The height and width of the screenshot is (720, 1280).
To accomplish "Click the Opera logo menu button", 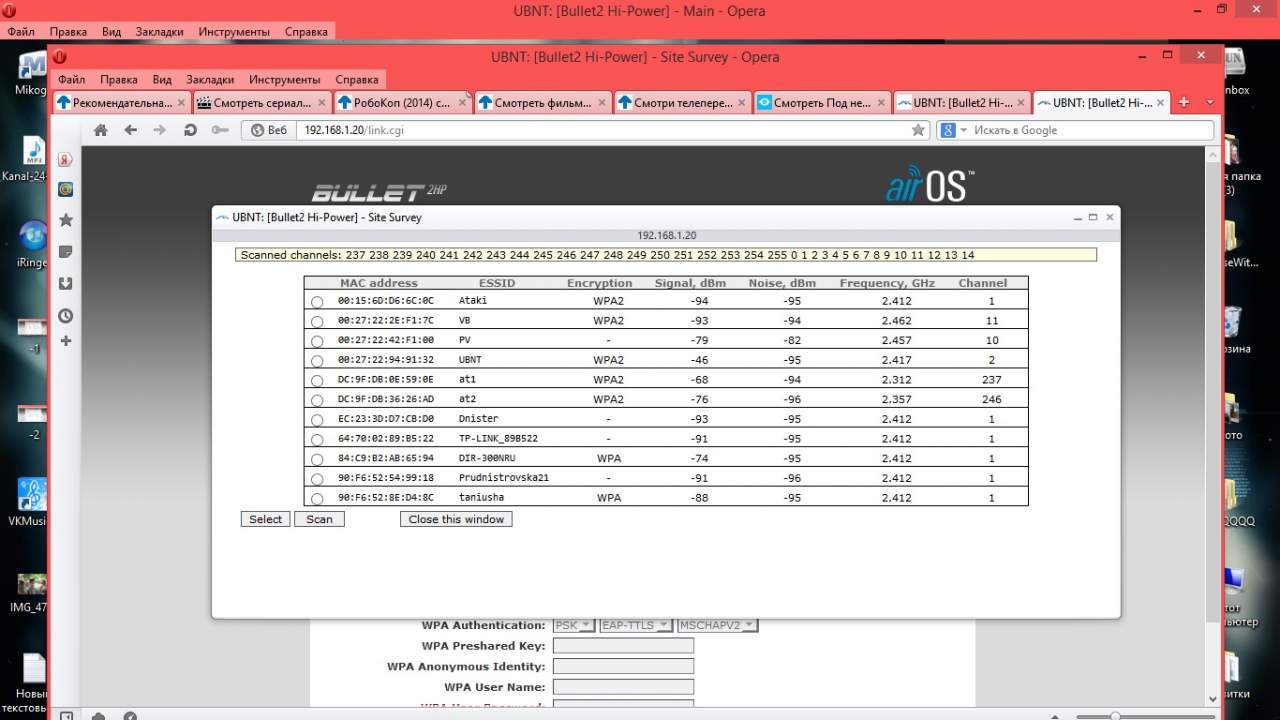I will (x=60, y=57).
